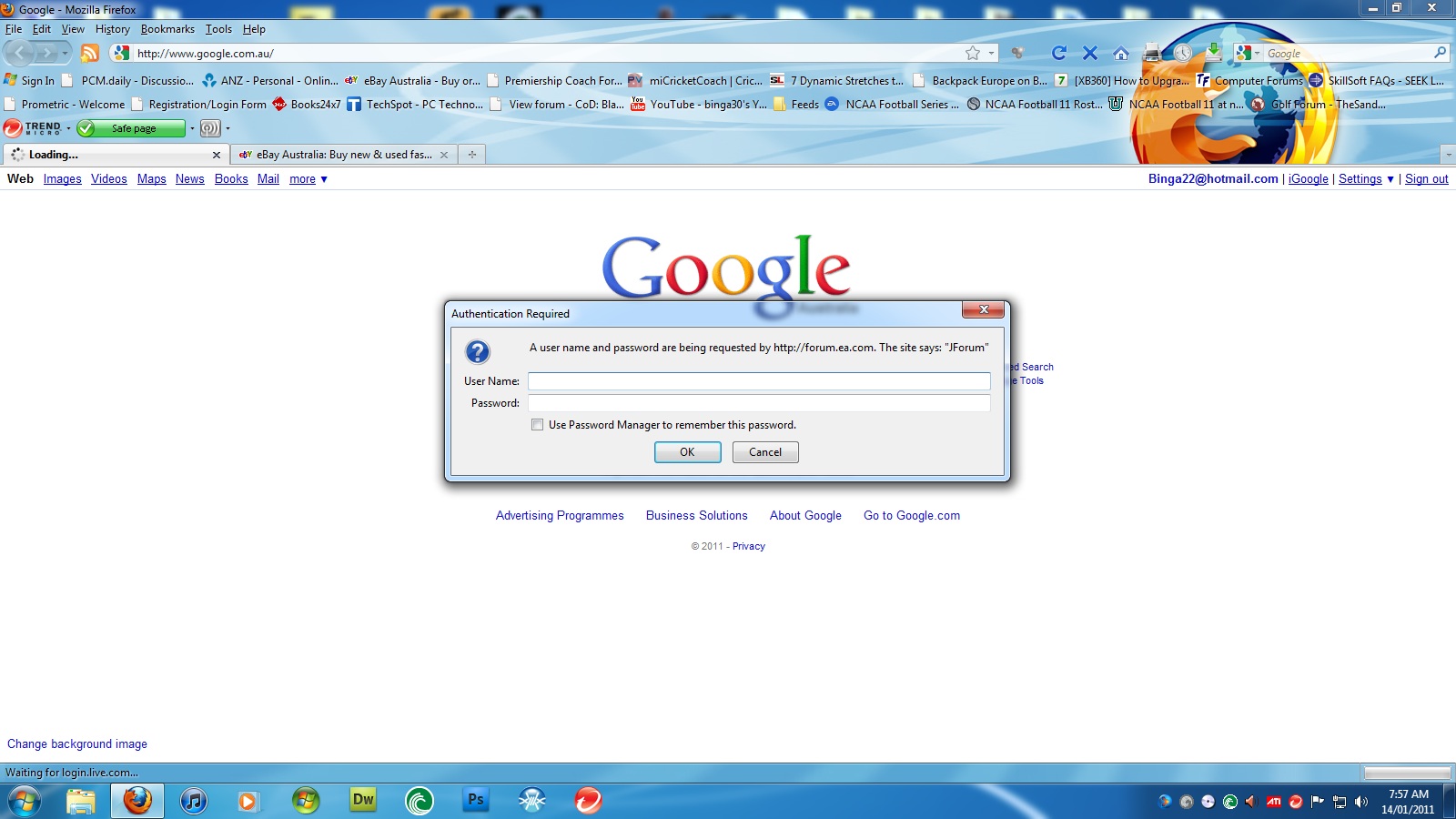This screenshot has width=1456, height=819.
Task: Click the Advertising Programmes link
Action: (x=560, y=515)
